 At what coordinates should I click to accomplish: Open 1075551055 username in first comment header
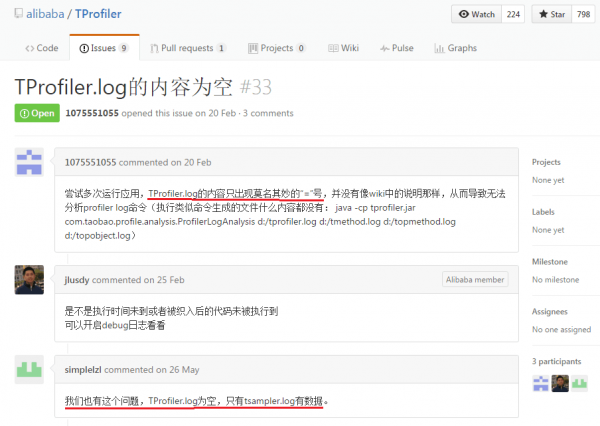(x=90, y=162)
